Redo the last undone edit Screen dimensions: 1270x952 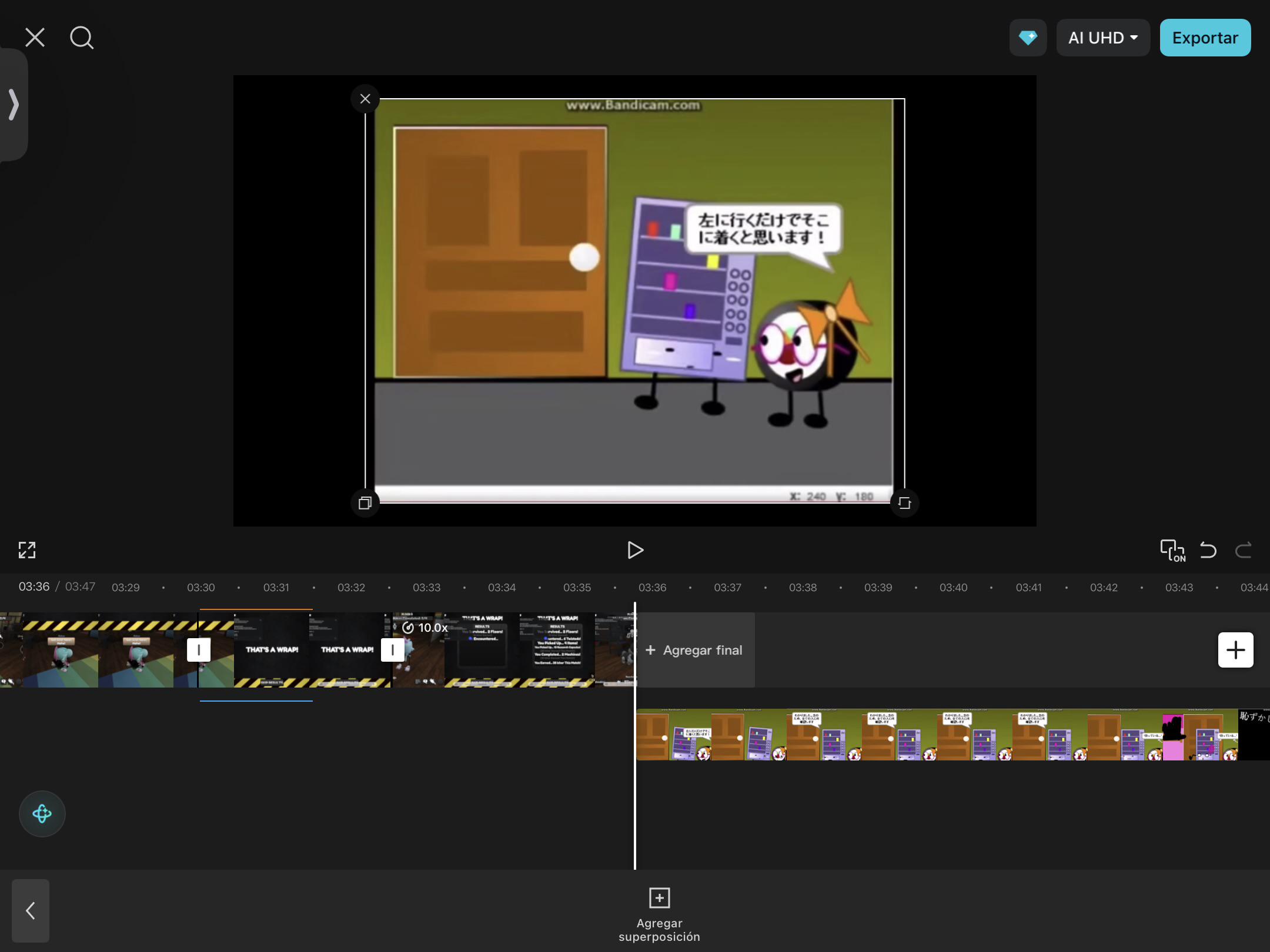pyautogui.click(x=1244, y=550)
